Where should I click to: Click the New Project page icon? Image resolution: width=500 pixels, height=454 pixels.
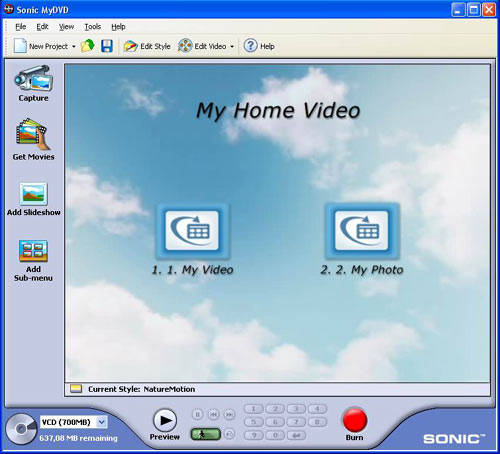click(20, 46)
